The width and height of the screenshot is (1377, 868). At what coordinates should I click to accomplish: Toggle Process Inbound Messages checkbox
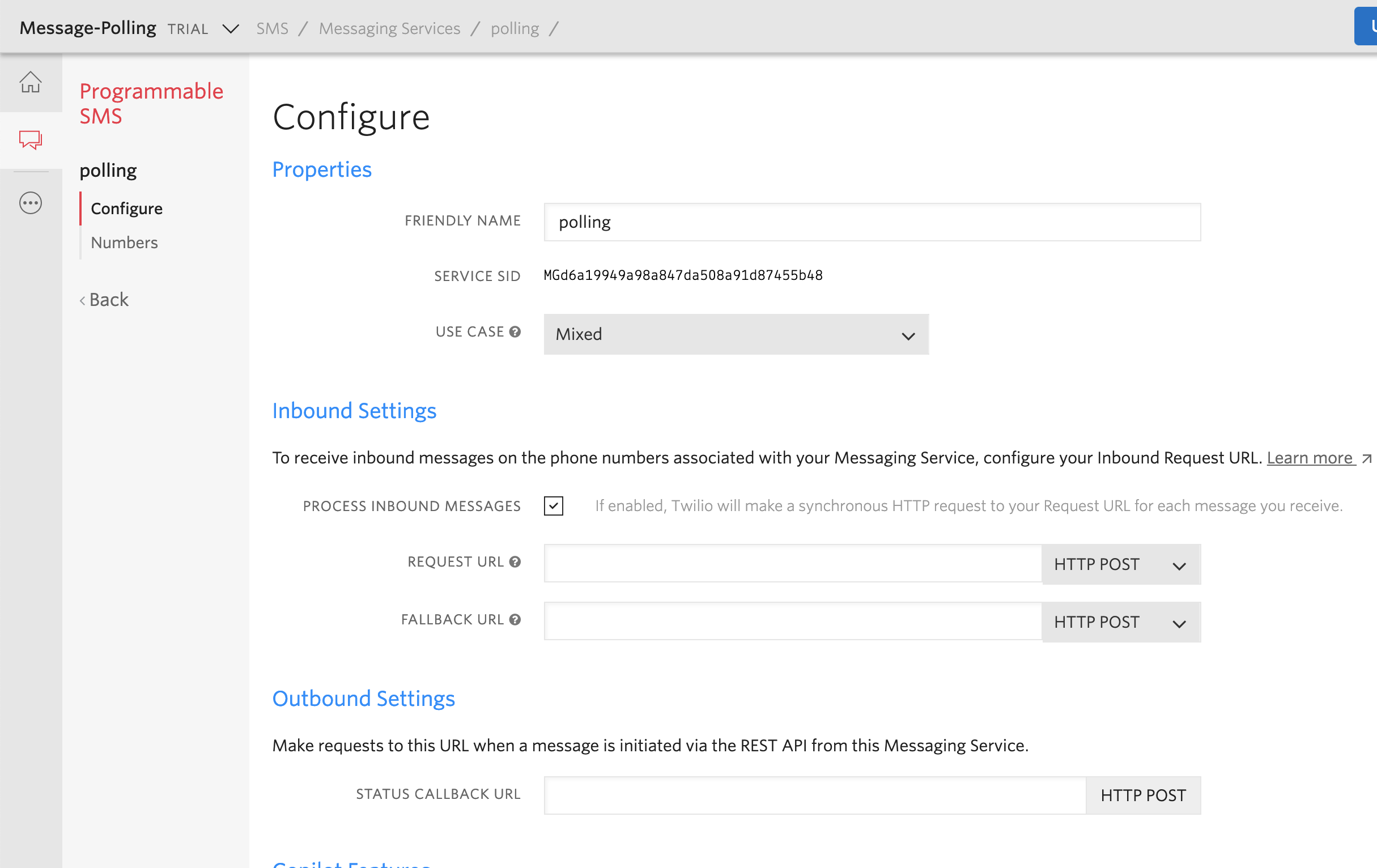(x=553, y=505)
